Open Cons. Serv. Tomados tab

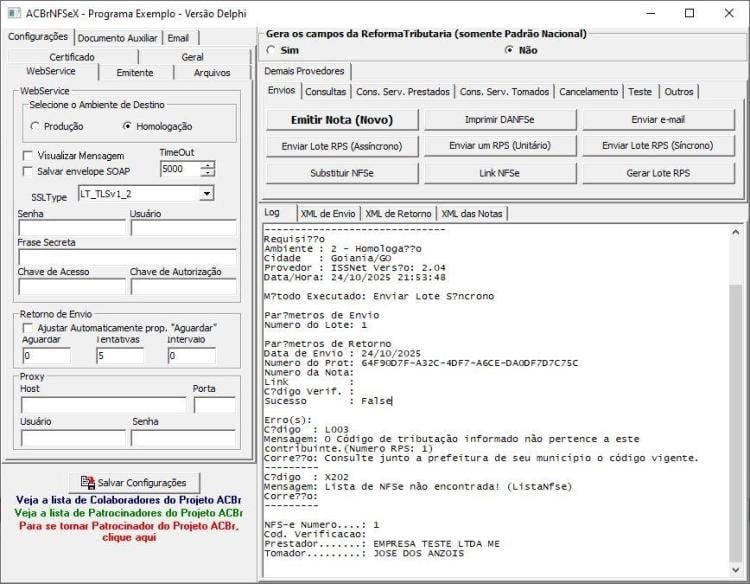(504, 91)
